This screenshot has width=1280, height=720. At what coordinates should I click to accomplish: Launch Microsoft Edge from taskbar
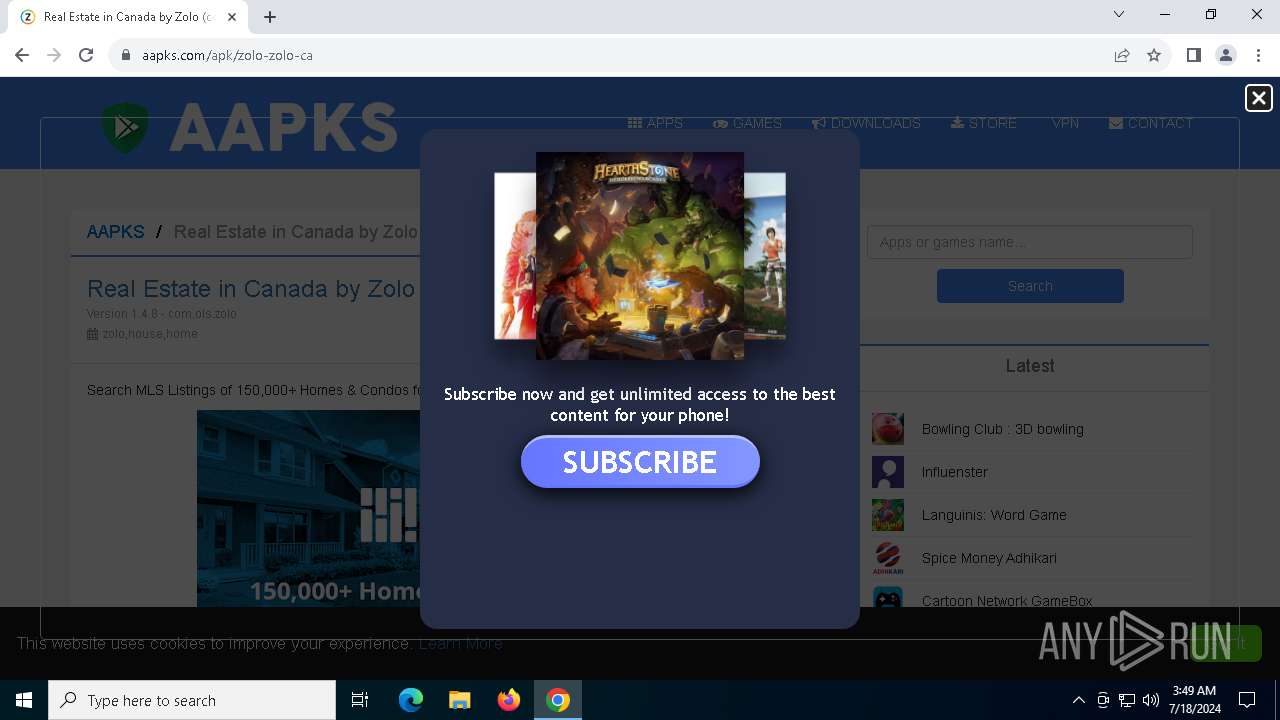pos(411,700)
